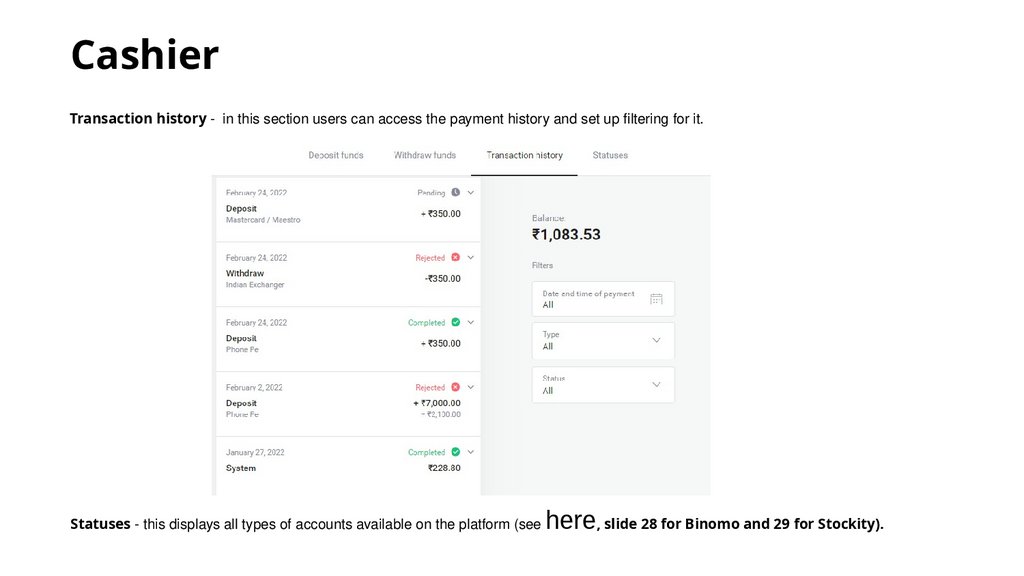Click the ₹1,083.53 balance amount

tap(566, 235)
